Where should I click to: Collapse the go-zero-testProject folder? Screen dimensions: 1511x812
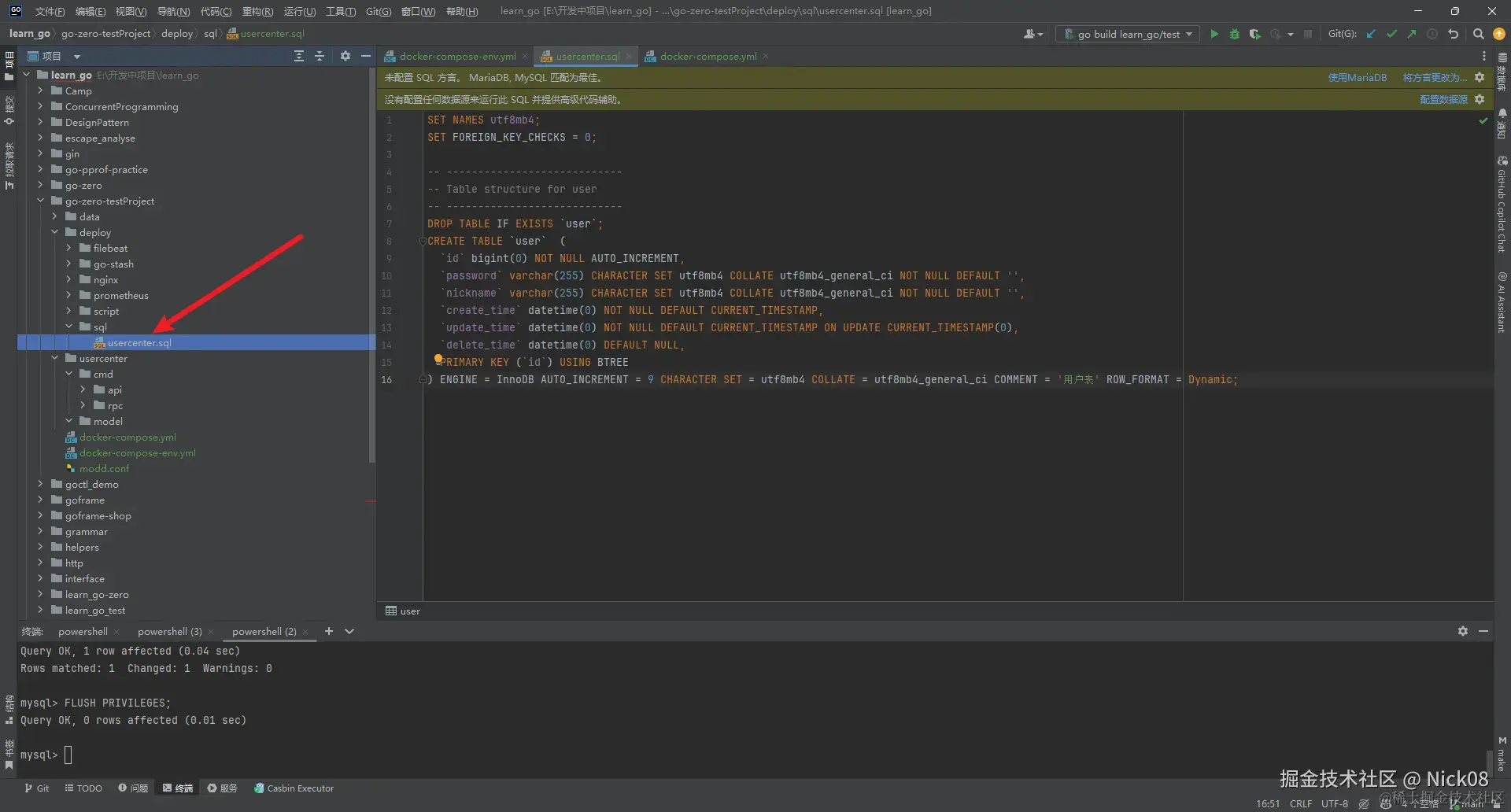(x=40, y=201)
